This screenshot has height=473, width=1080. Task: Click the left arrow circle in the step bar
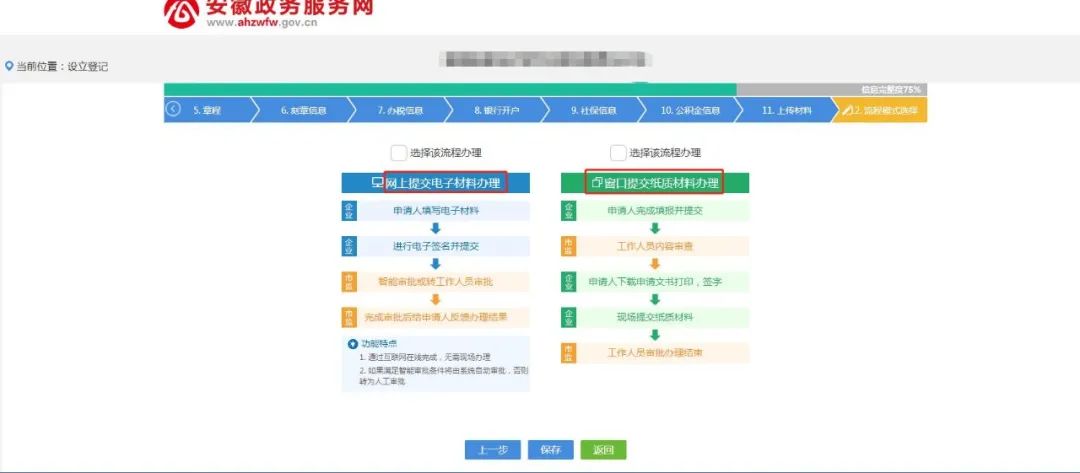pos(173,110)
